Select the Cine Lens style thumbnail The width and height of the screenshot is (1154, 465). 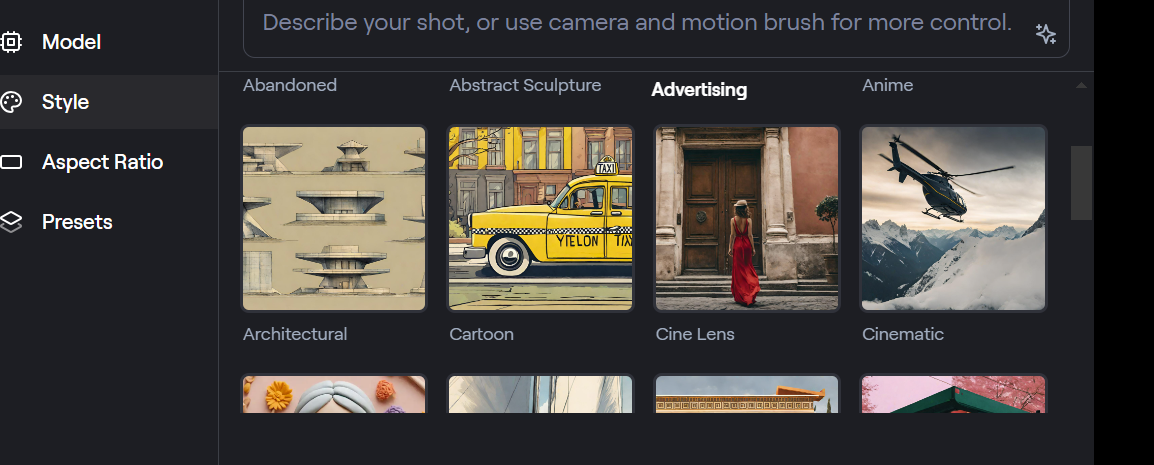(x=747, y=219)
